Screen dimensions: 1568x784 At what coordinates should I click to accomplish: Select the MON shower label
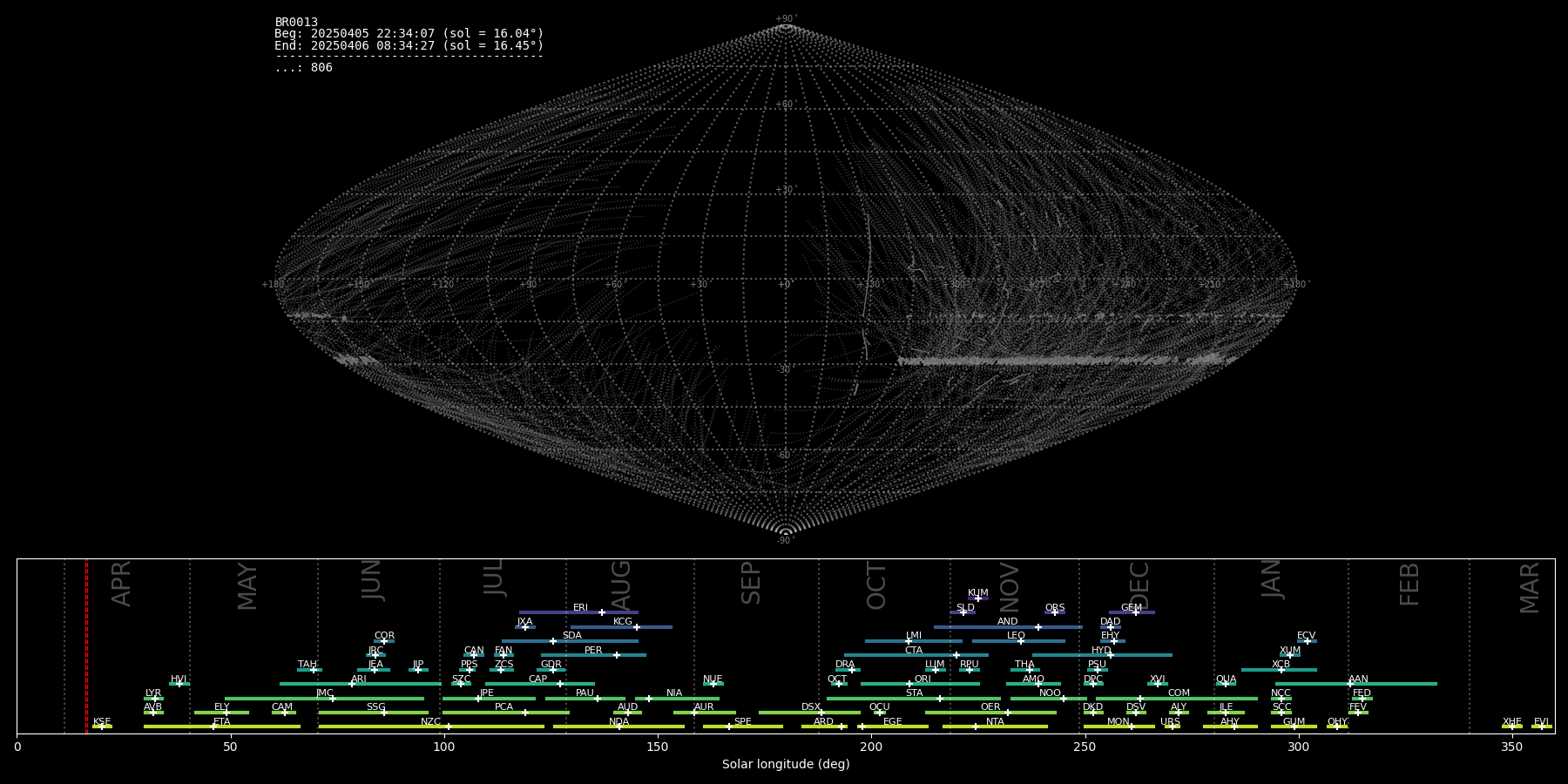(1119, 722)
